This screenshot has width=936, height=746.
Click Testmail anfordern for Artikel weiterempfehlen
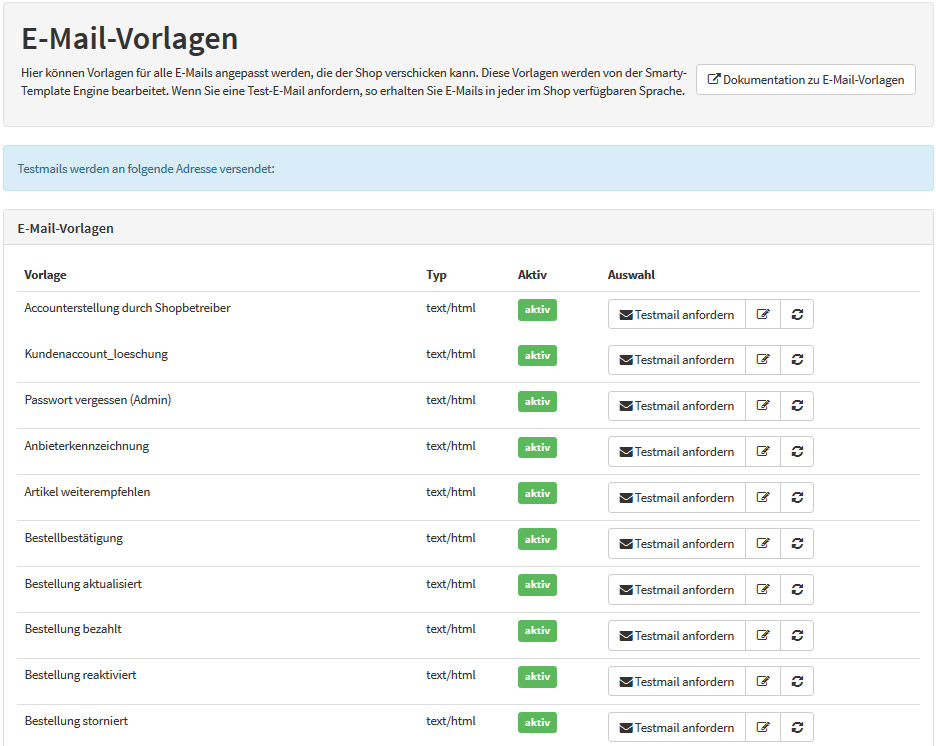[677, 498]
